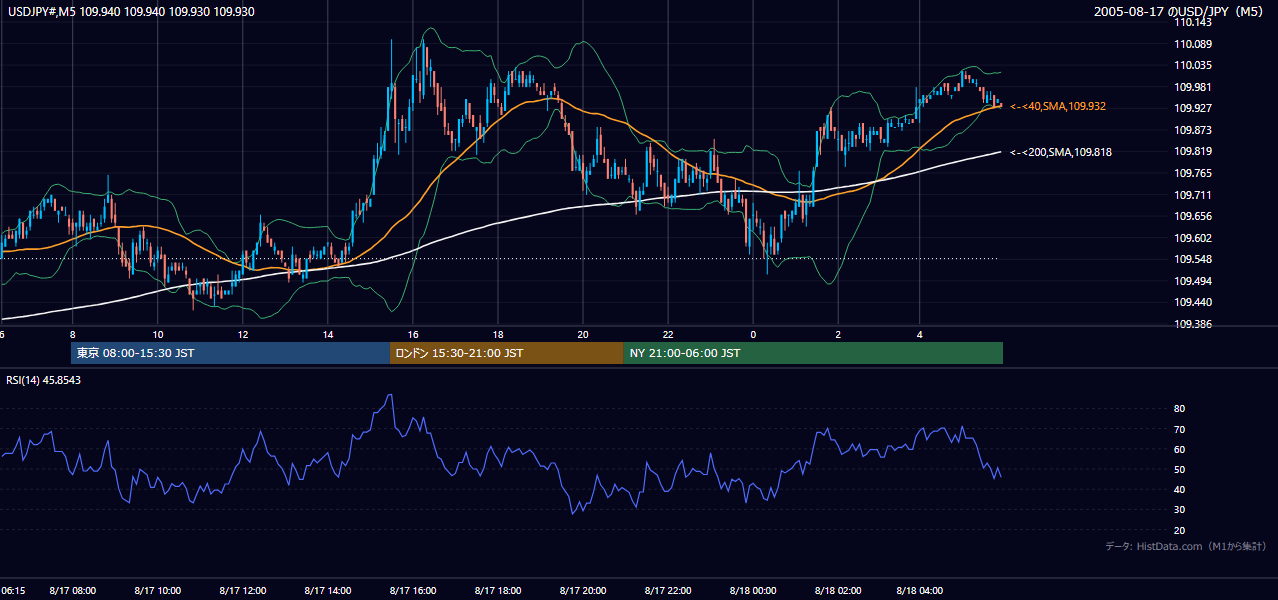Click price axis value 109.494
This screenshot has height=600, width=1278.
1194,281
